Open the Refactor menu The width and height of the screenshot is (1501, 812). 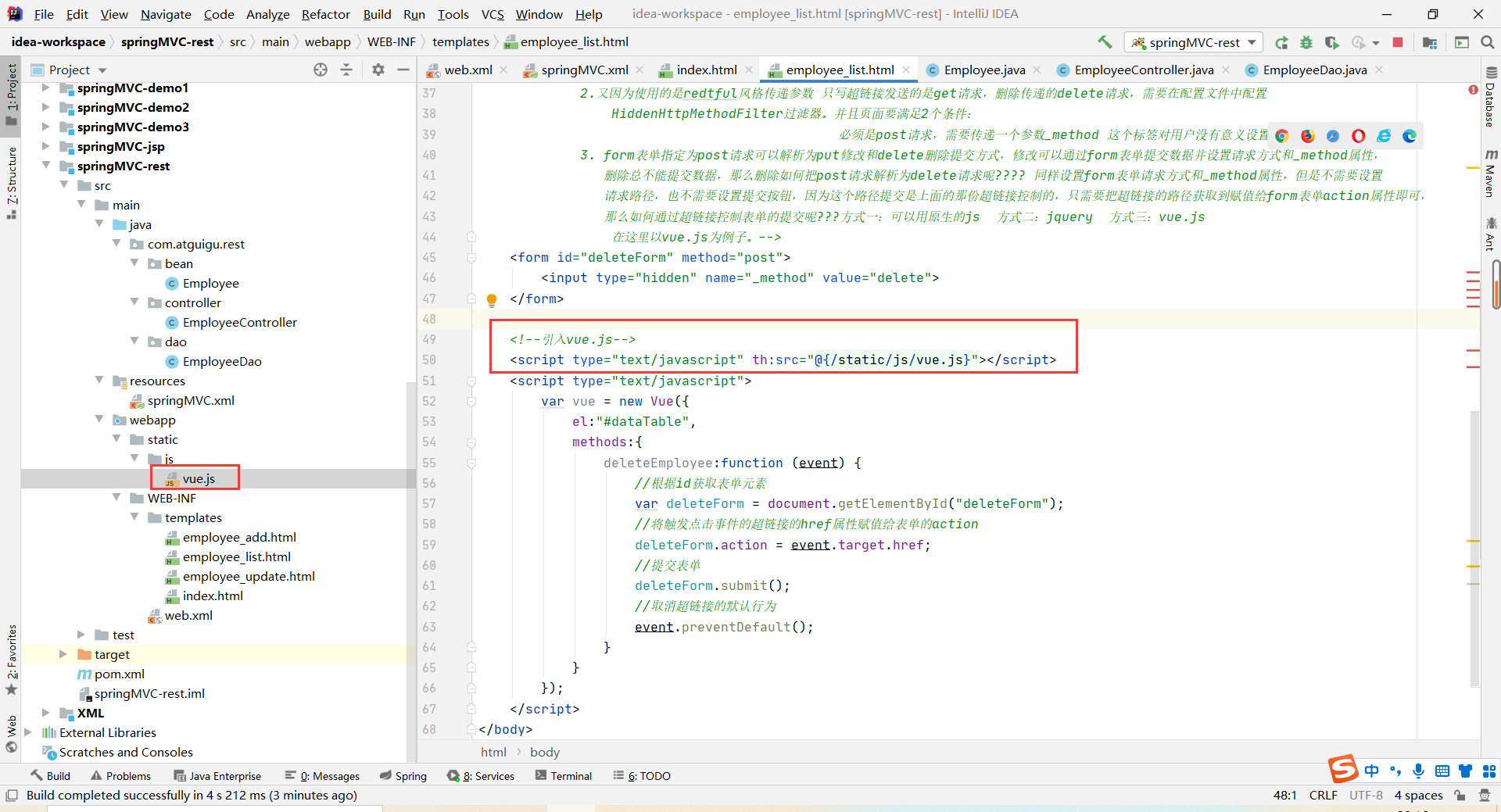click(326, 14)
